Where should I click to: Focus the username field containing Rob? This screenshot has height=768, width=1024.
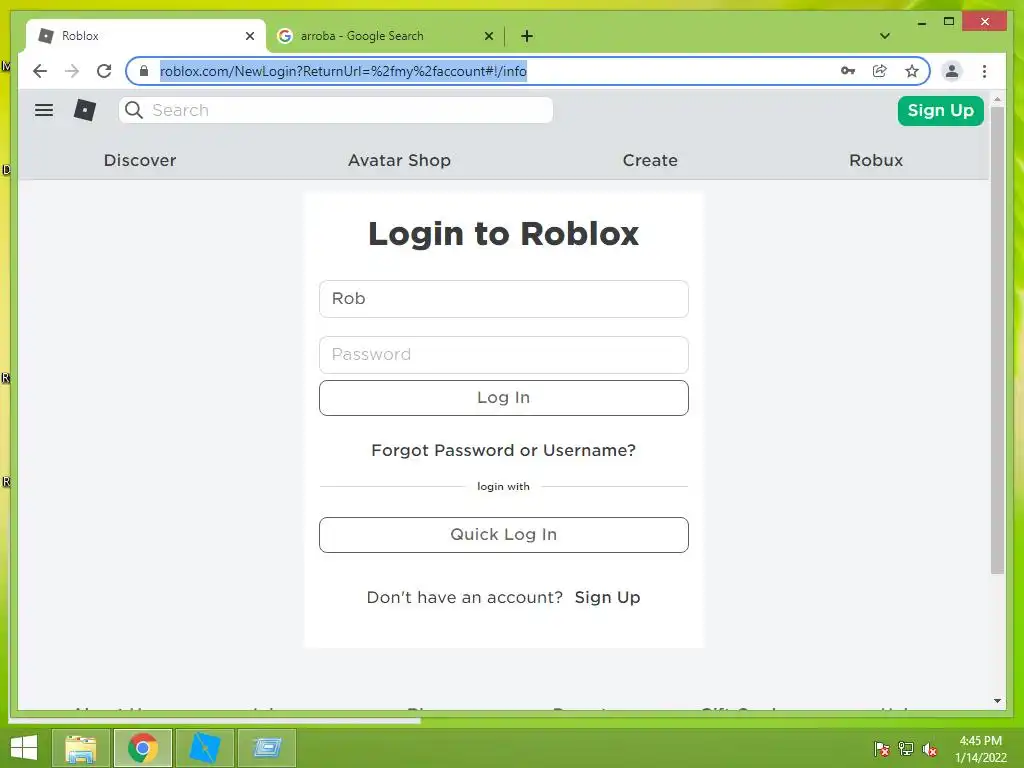[504, 299]
